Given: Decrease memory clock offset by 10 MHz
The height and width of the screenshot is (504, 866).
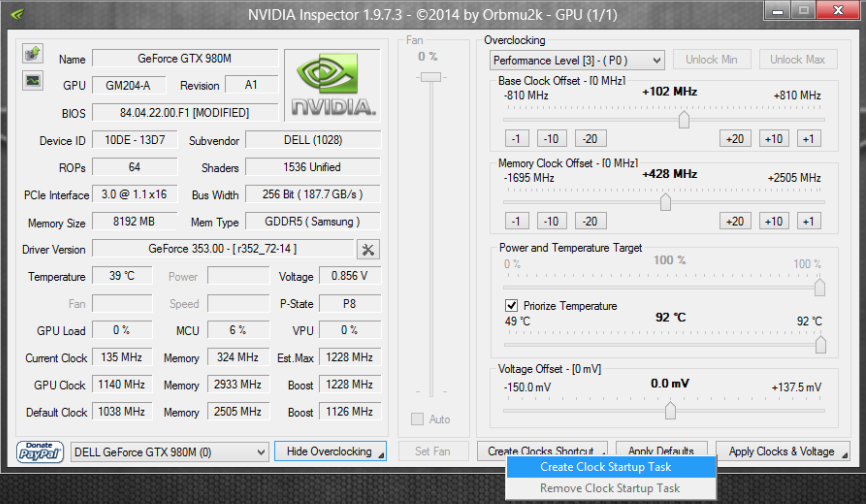Looking at the screenshot, I should coord(551,221).
